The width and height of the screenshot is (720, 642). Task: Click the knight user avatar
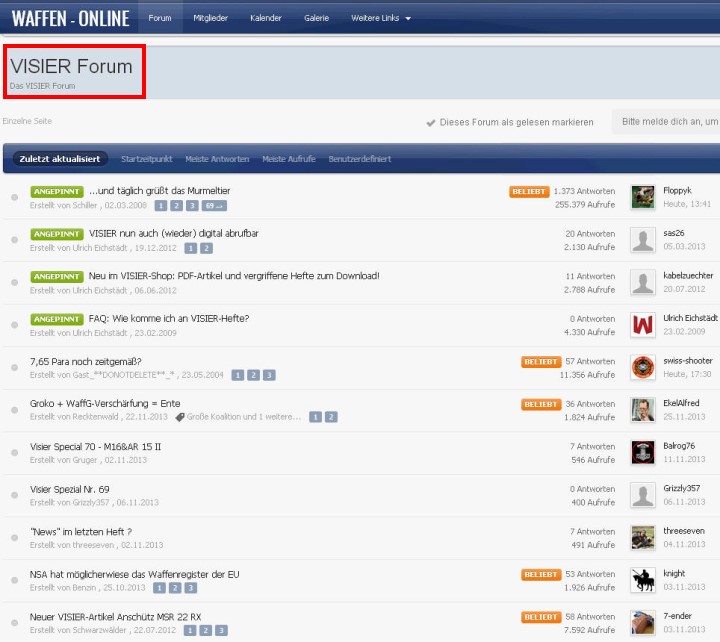pyautogui.click(x=643, y=580)
